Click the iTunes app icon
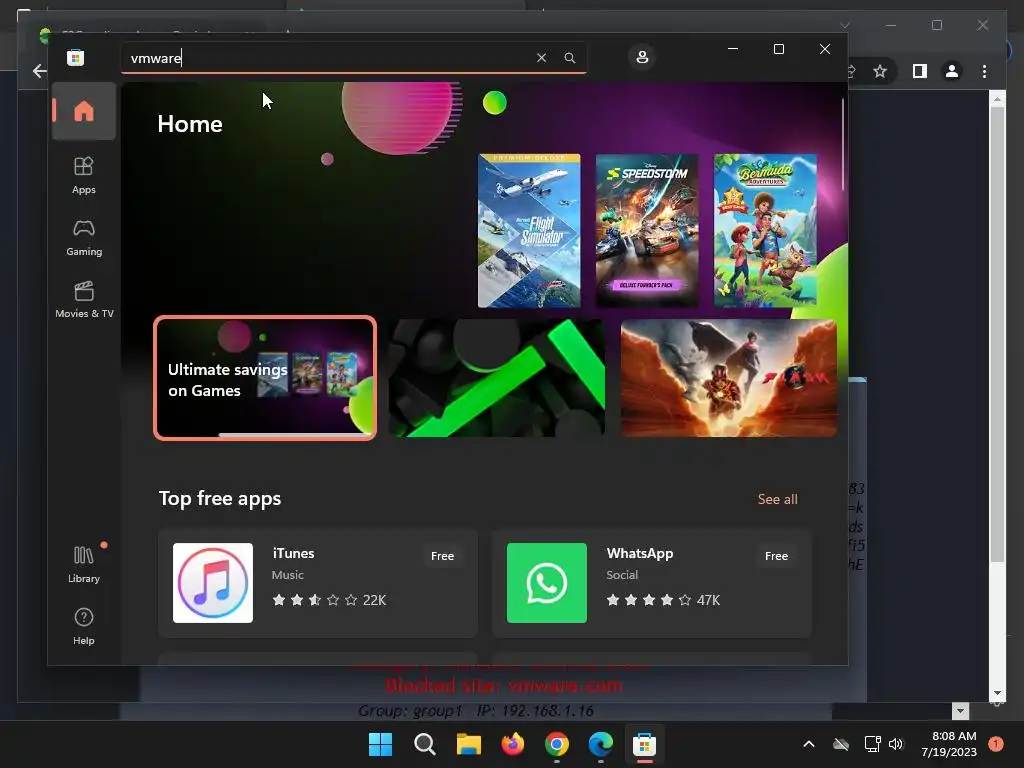Image resolution: width=1024 pixels, height=768 pixels. [x=213, y=583]
